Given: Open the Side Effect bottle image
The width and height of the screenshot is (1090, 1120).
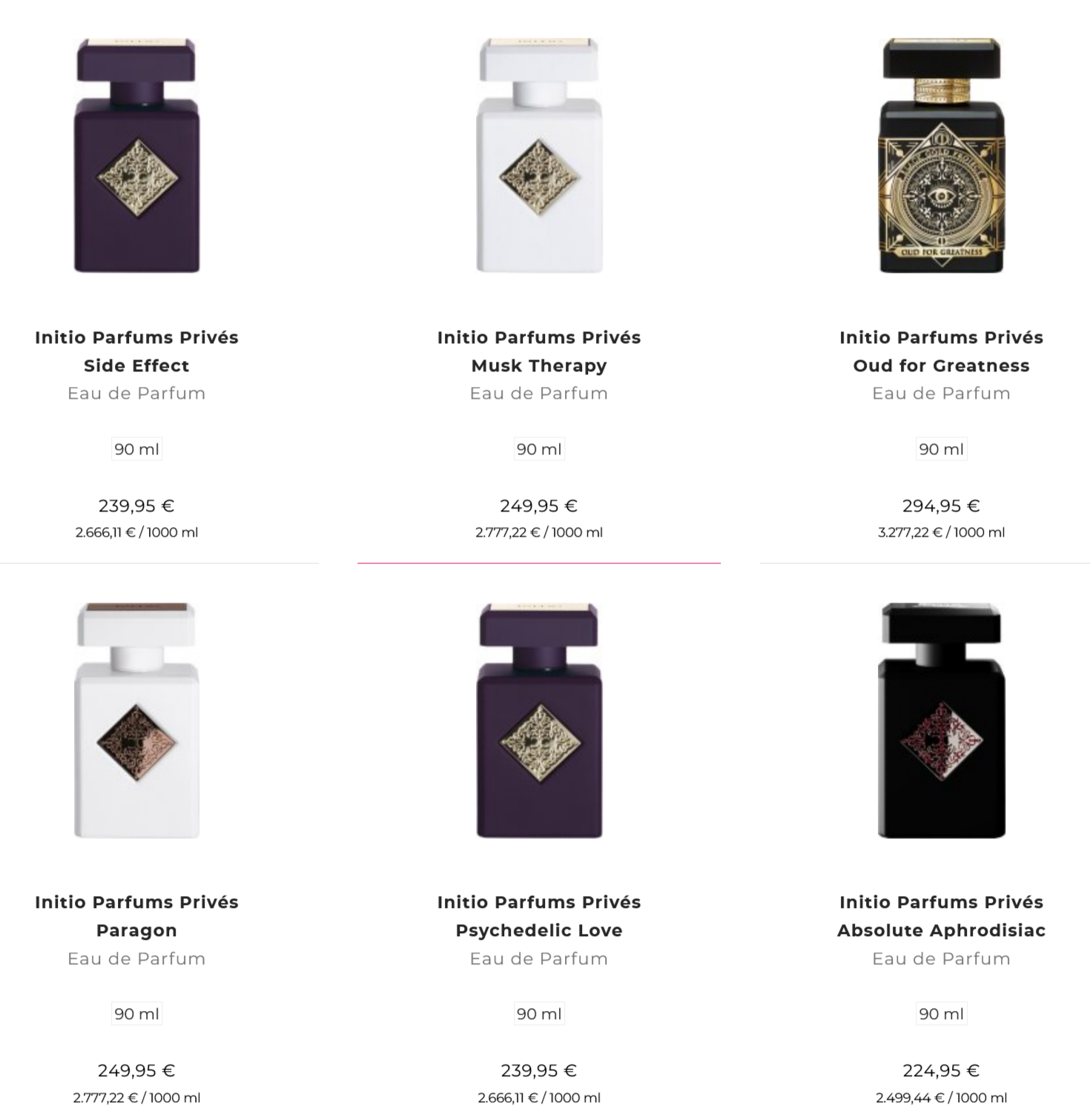Looking at the screenshot, I should (136, 156).
